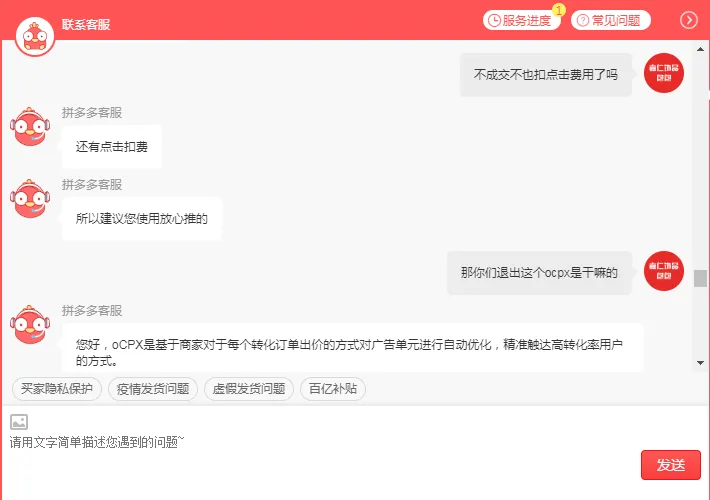710x500 pixels.
Task: Select the 买家隐私保护 quick topic
Action: [x=57, y=389]
